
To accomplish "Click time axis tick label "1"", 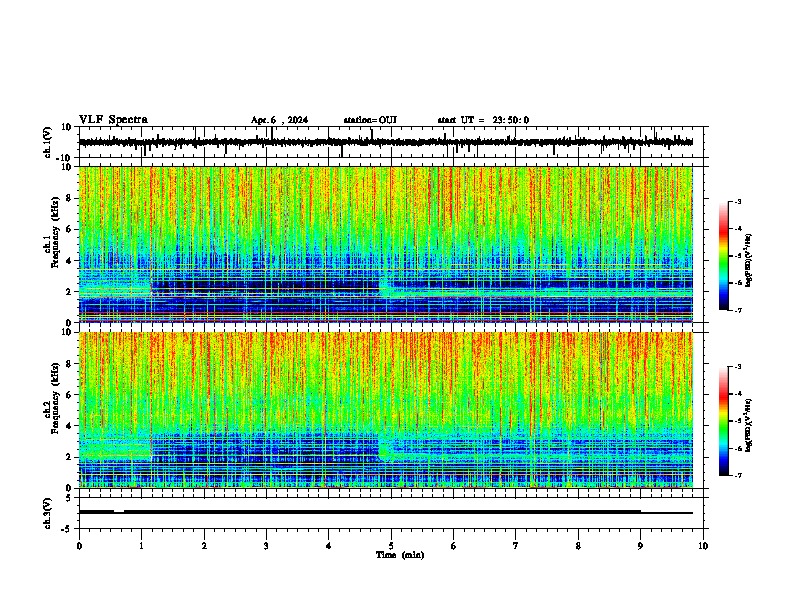I will [141, 546].
